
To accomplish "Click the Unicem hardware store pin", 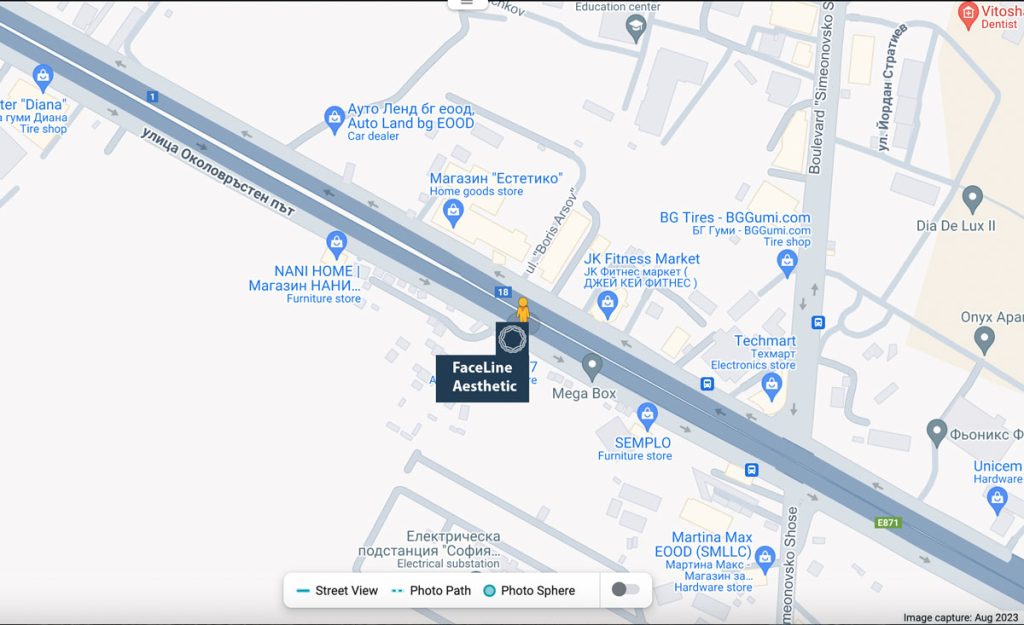I will pos(997,502).
